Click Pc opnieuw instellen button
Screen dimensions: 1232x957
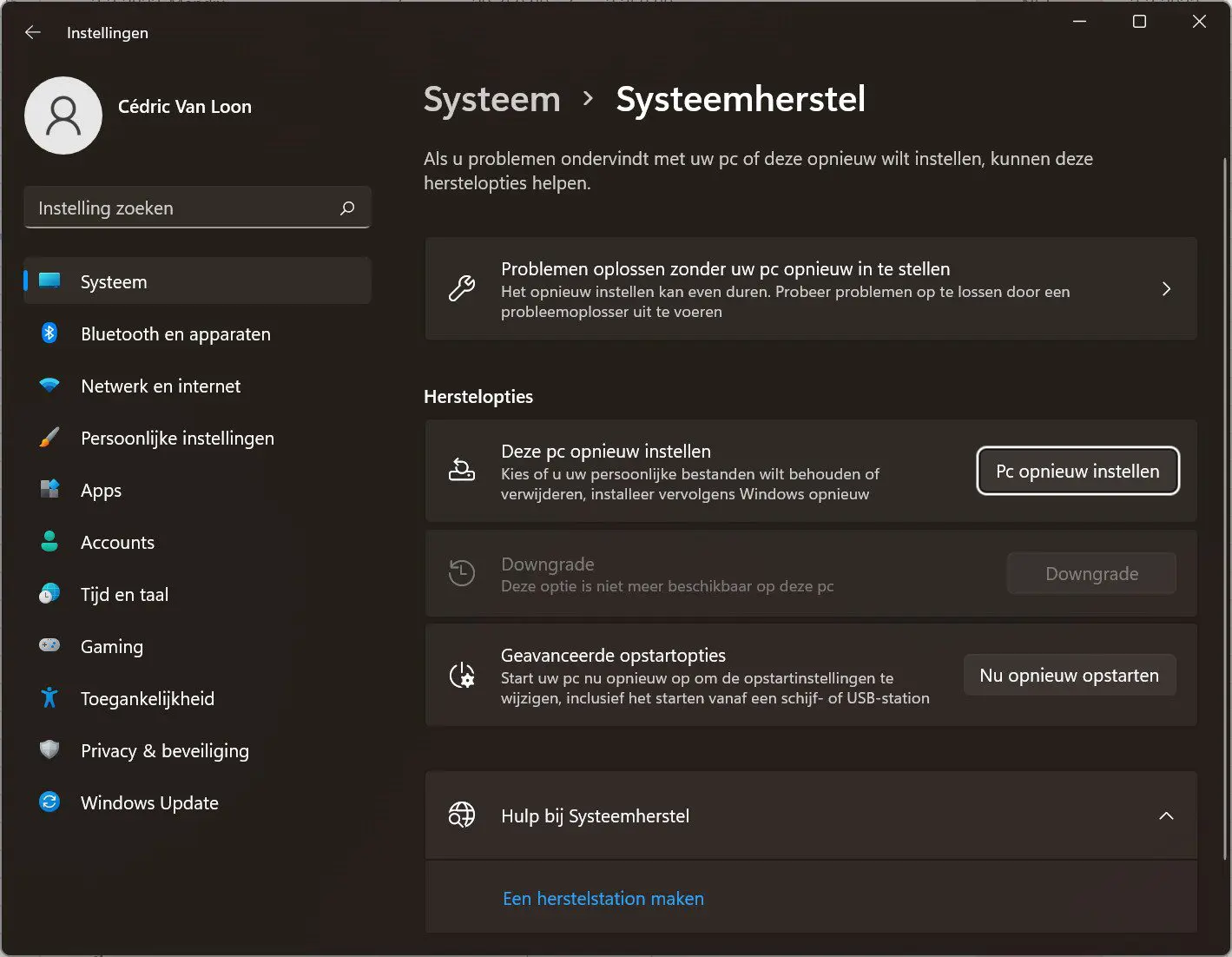click(x=1077, y=471)
